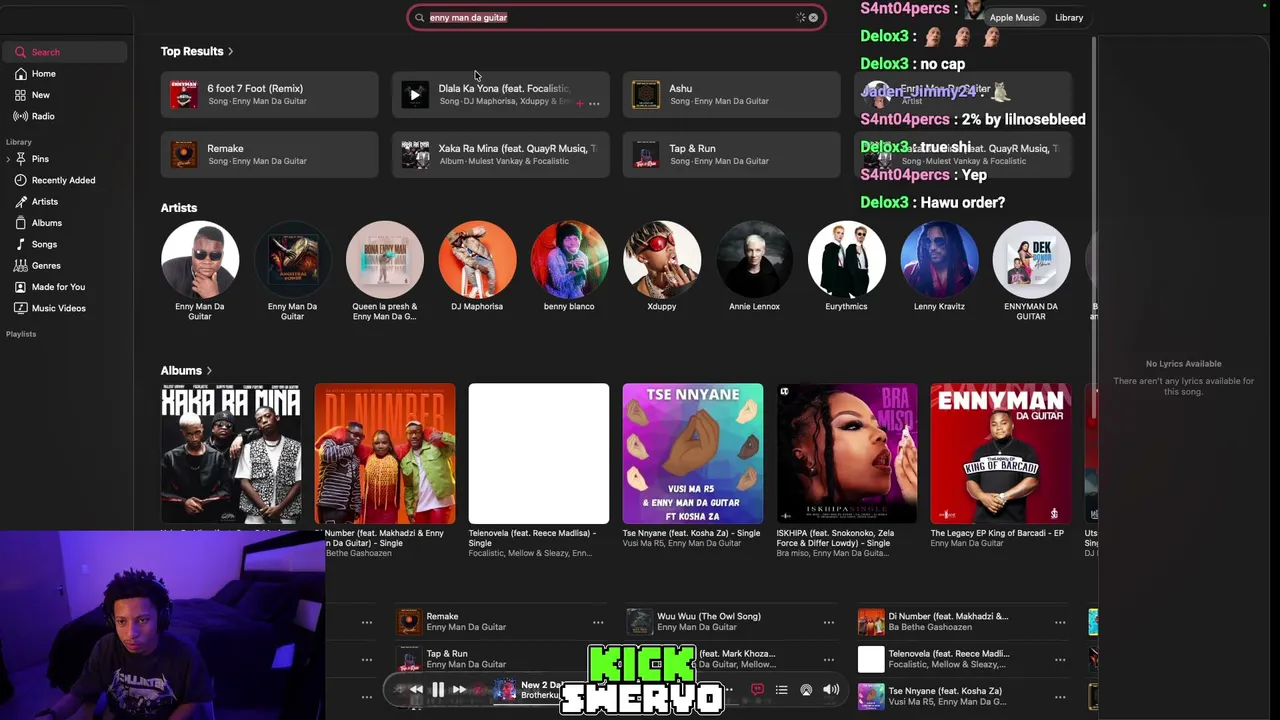
Task: Open DJ Maphorisa artist page
Action: (477, 260)
